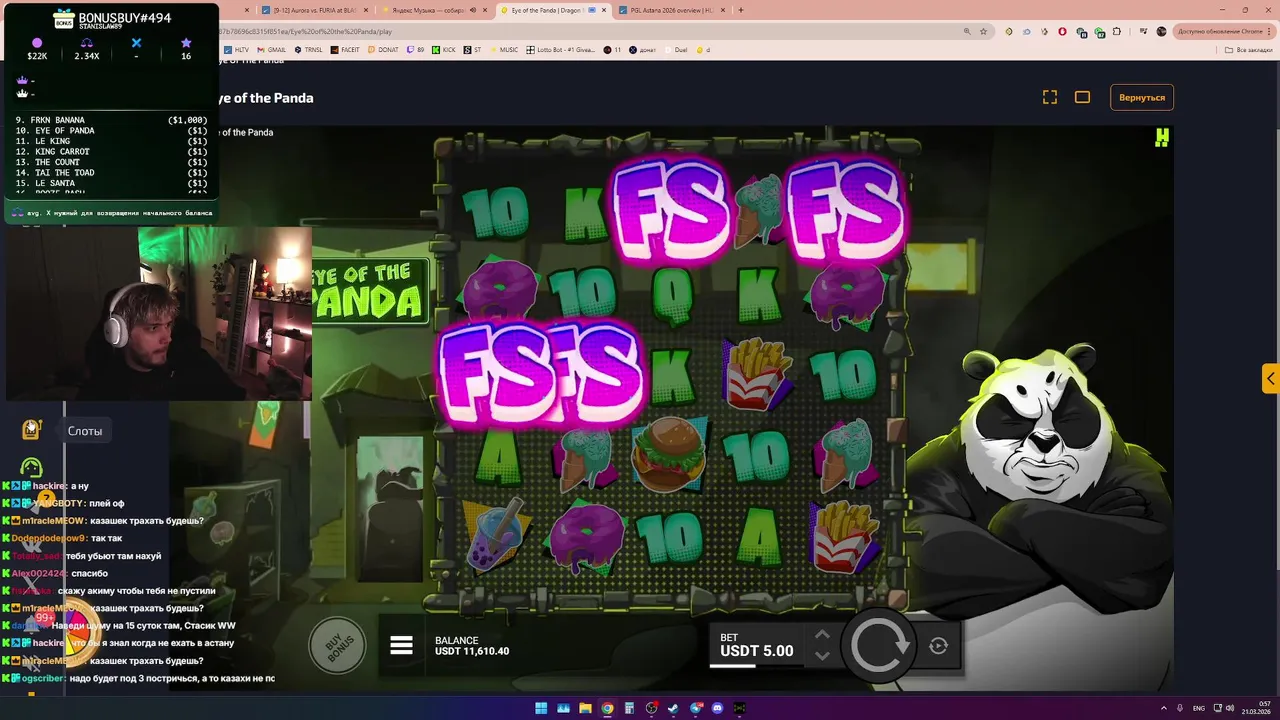The height and width of the screenshot is (720, 1280).
Task: Open the volume tray icon
Action: pyautogui.click(x=1232, y=708)
